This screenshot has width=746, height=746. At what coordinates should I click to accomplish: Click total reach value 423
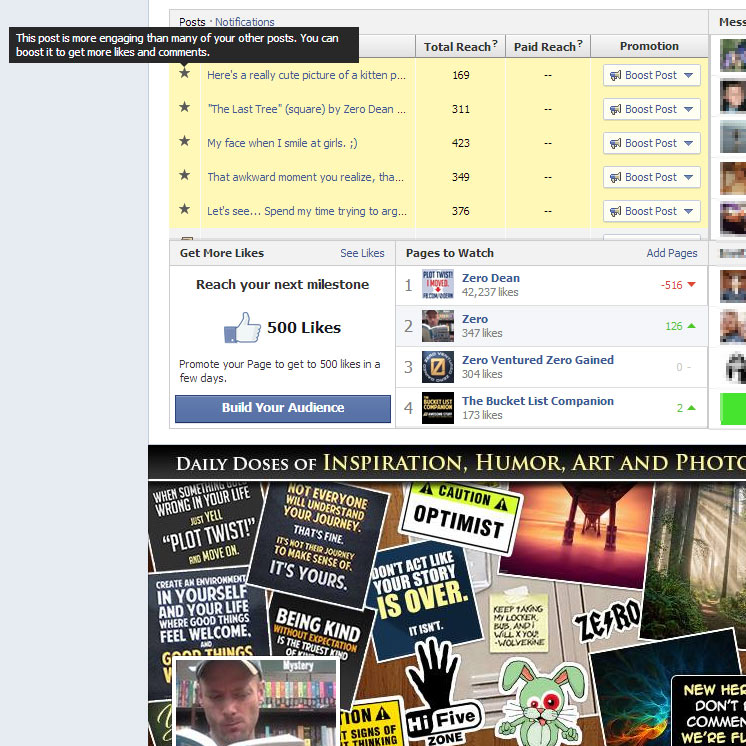click(461, 143)
